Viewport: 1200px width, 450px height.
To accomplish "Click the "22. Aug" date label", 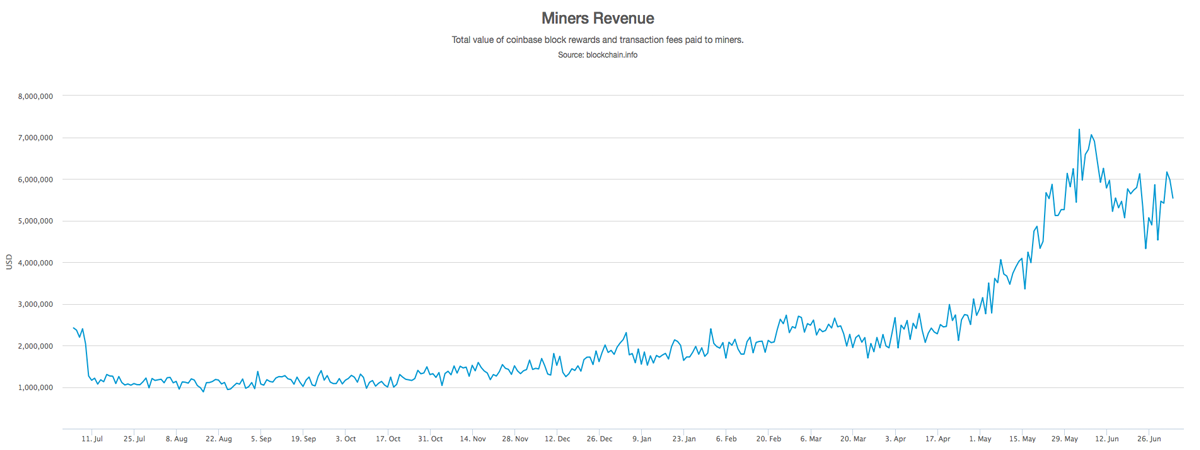I will (x=219, y=438).
